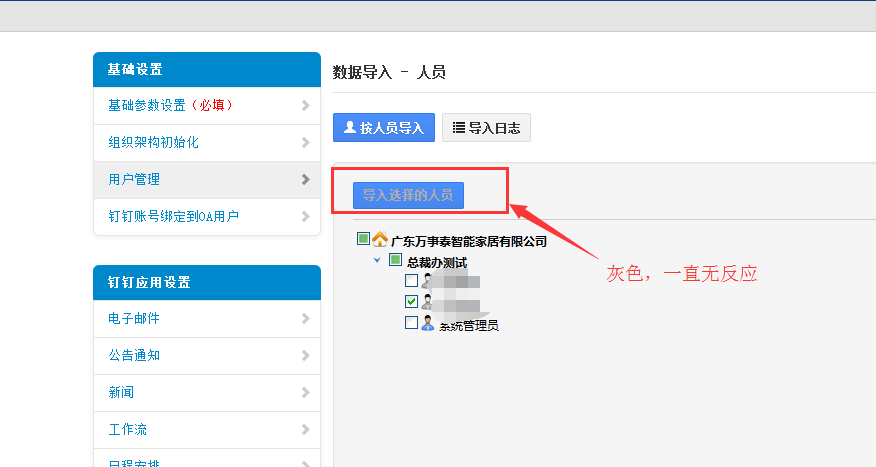The height and width of the screenshot is (467, 876).
Task: Click chevron arrow on 组织架构初始化 row
Action: pyautogui.click(x=306, y=142)
